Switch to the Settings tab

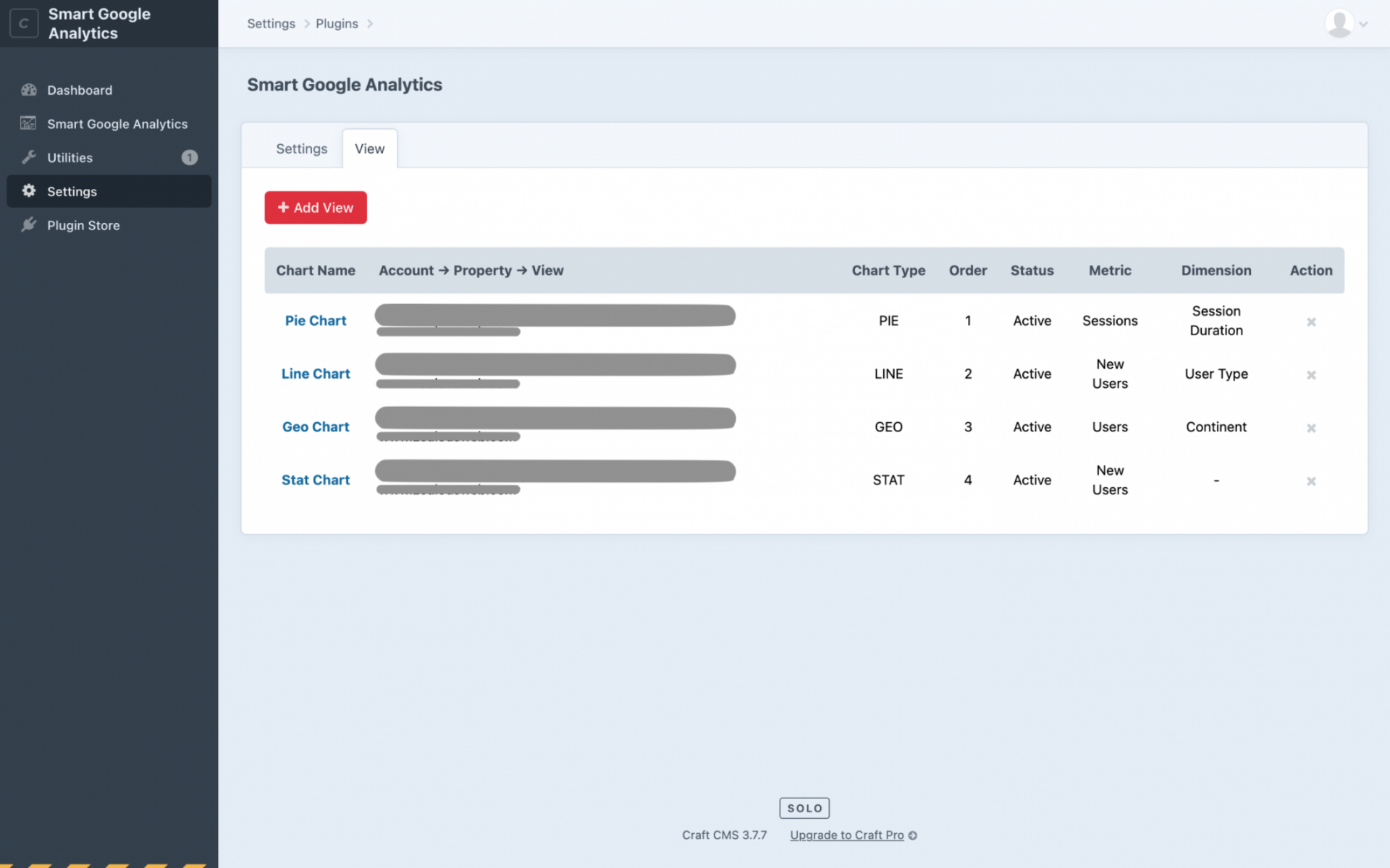pyautogui.click(x=301, y=148)
